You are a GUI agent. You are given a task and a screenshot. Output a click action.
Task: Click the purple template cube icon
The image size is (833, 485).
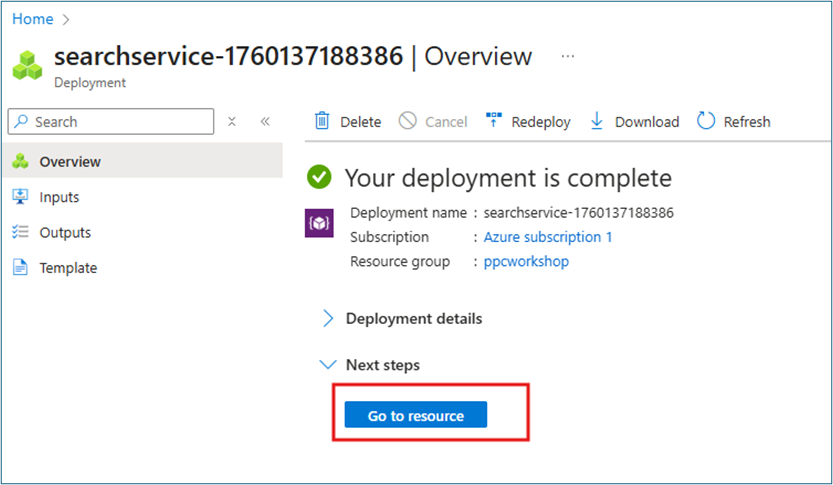click(x=319, y=223)
